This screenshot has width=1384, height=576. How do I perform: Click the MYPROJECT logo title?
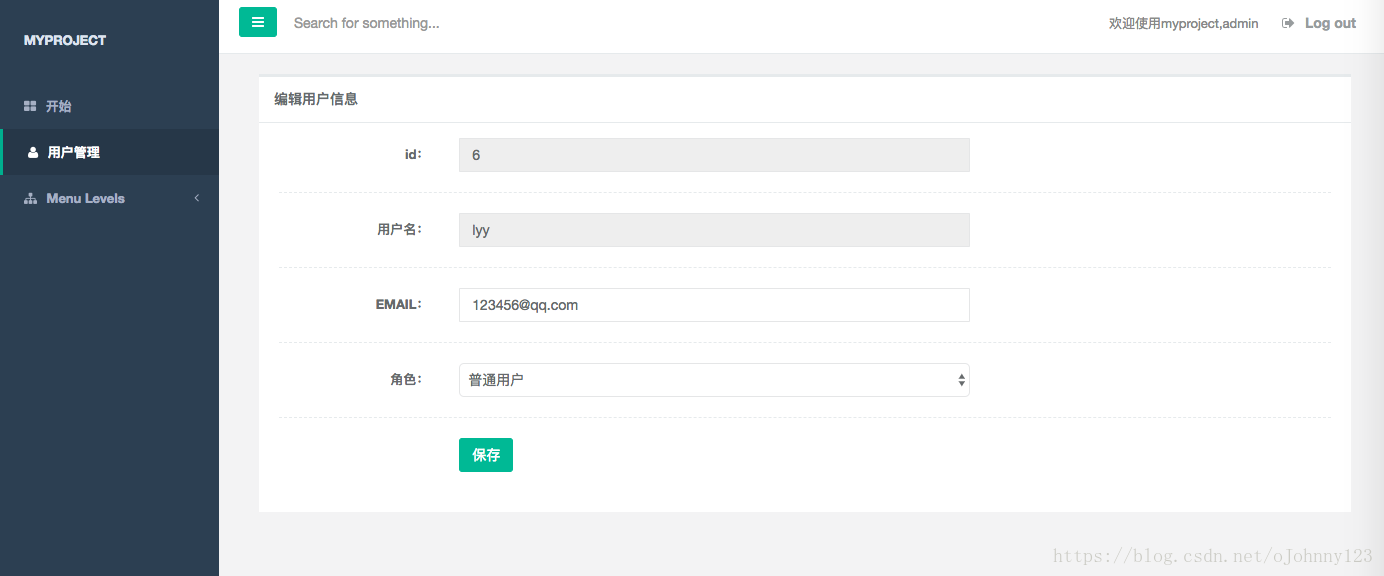(x=65, y=40)
